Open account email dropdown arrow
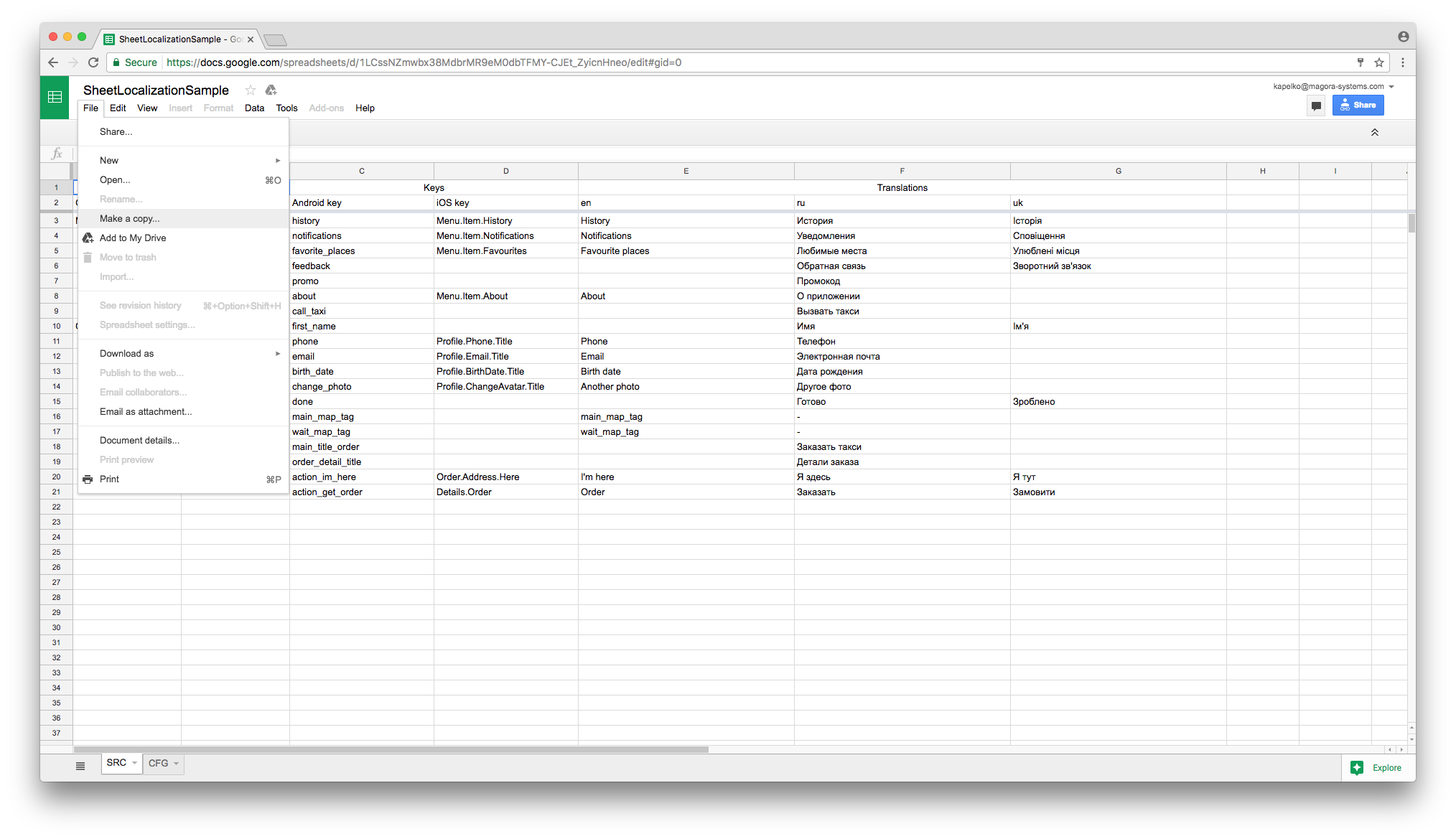The width and height of the screenshot is (1456, 839). click(x=1391, y=87)
